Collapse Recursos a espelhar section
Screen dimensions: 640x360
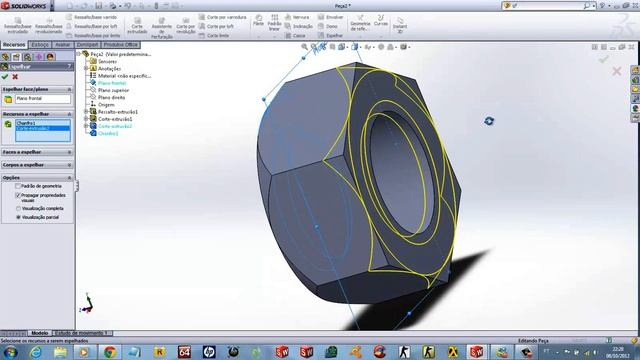pos(69,114)
